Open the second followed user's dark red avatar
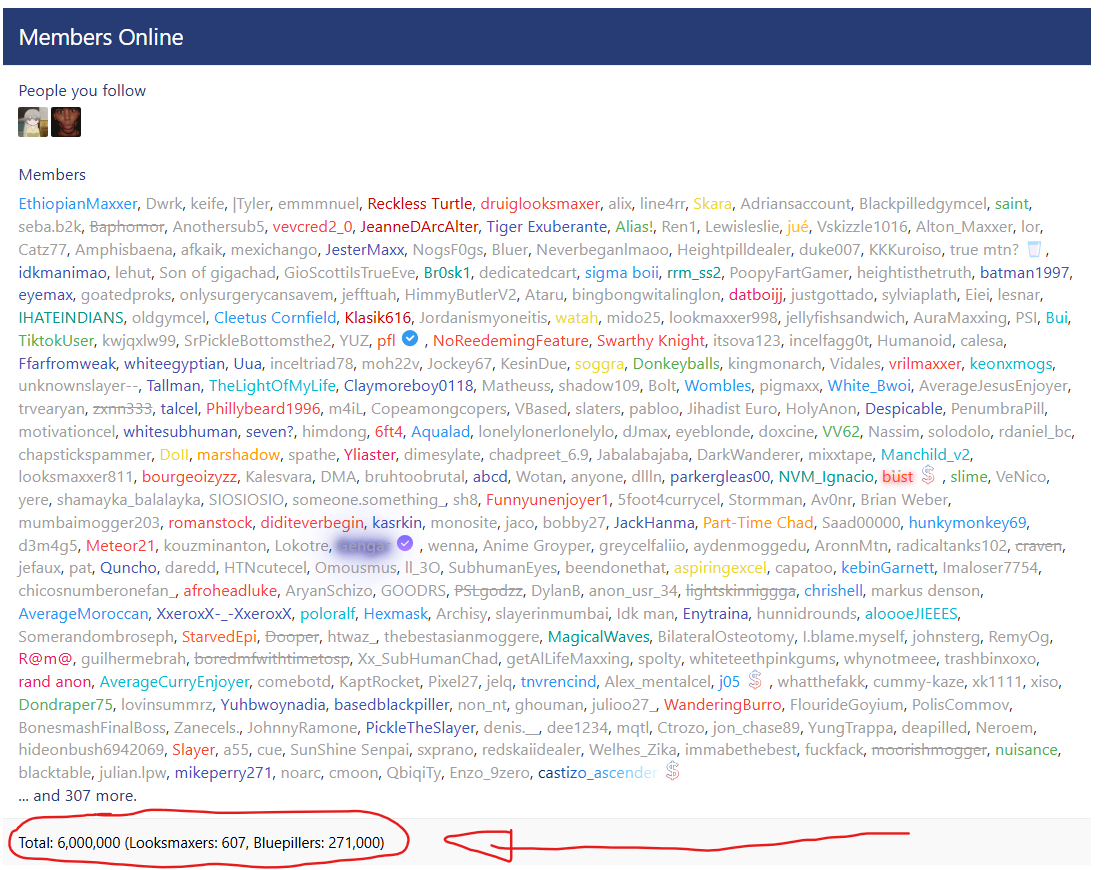 [x=66, y=122]
